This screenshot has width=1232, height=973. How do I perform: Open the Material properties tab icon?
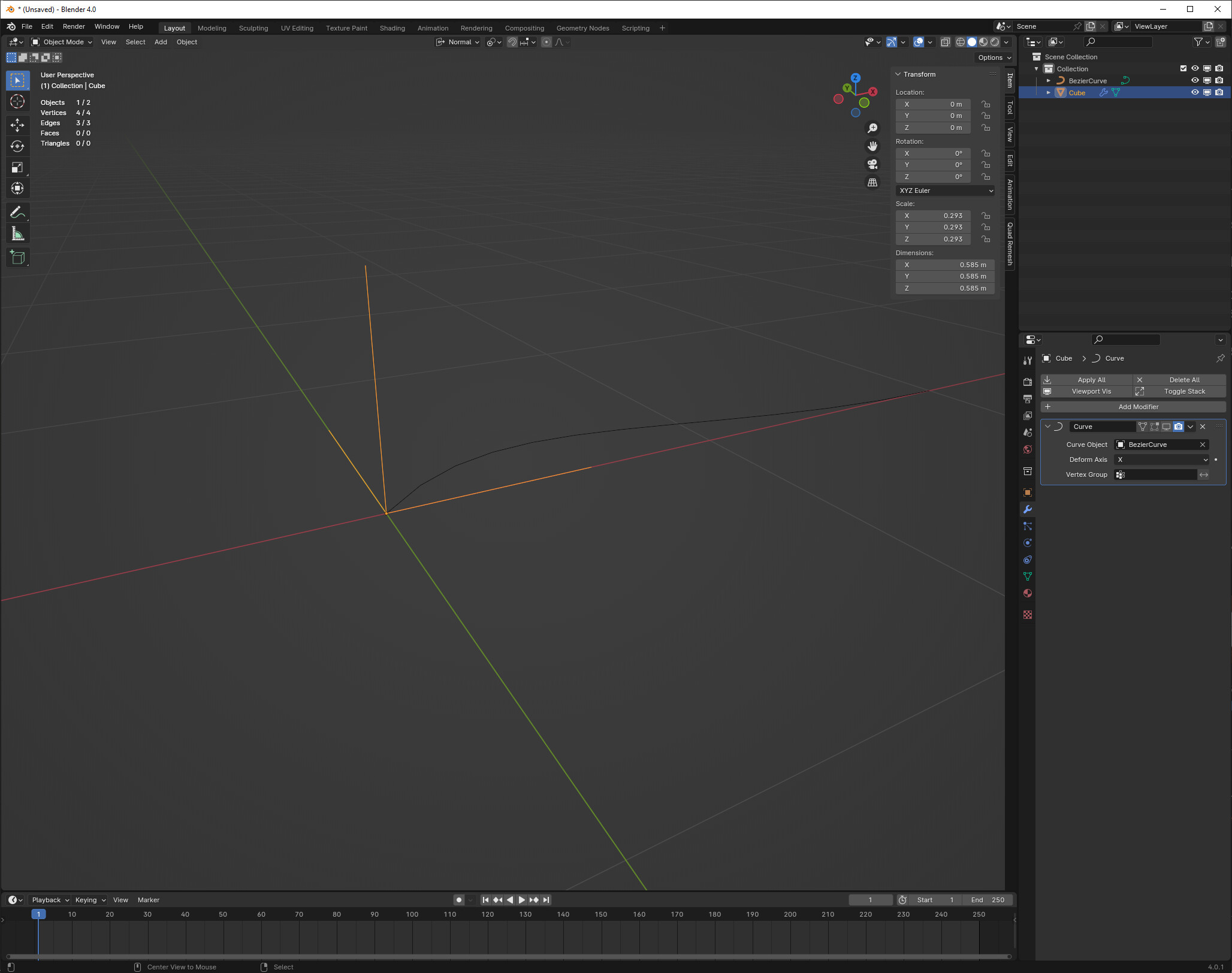(x=1028, y=593)
